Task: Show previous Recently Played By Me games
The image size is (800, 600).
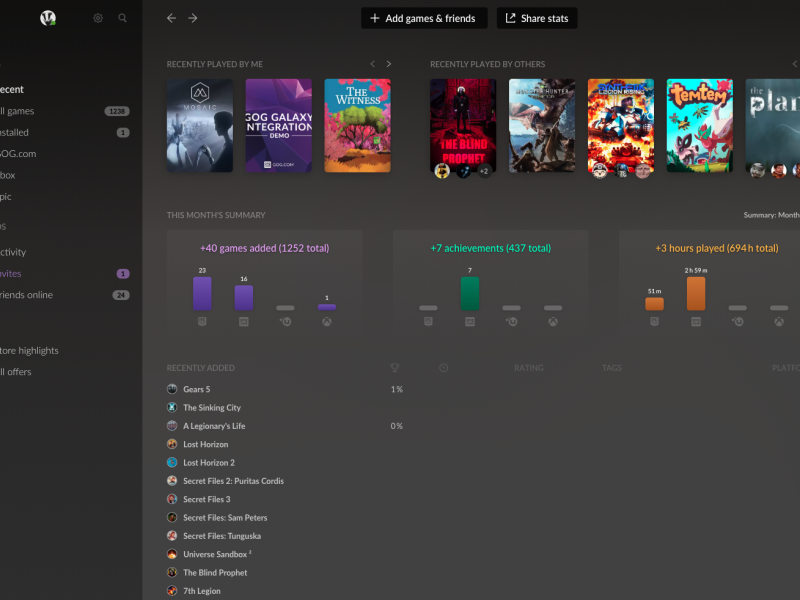Action: coord(372,64)
